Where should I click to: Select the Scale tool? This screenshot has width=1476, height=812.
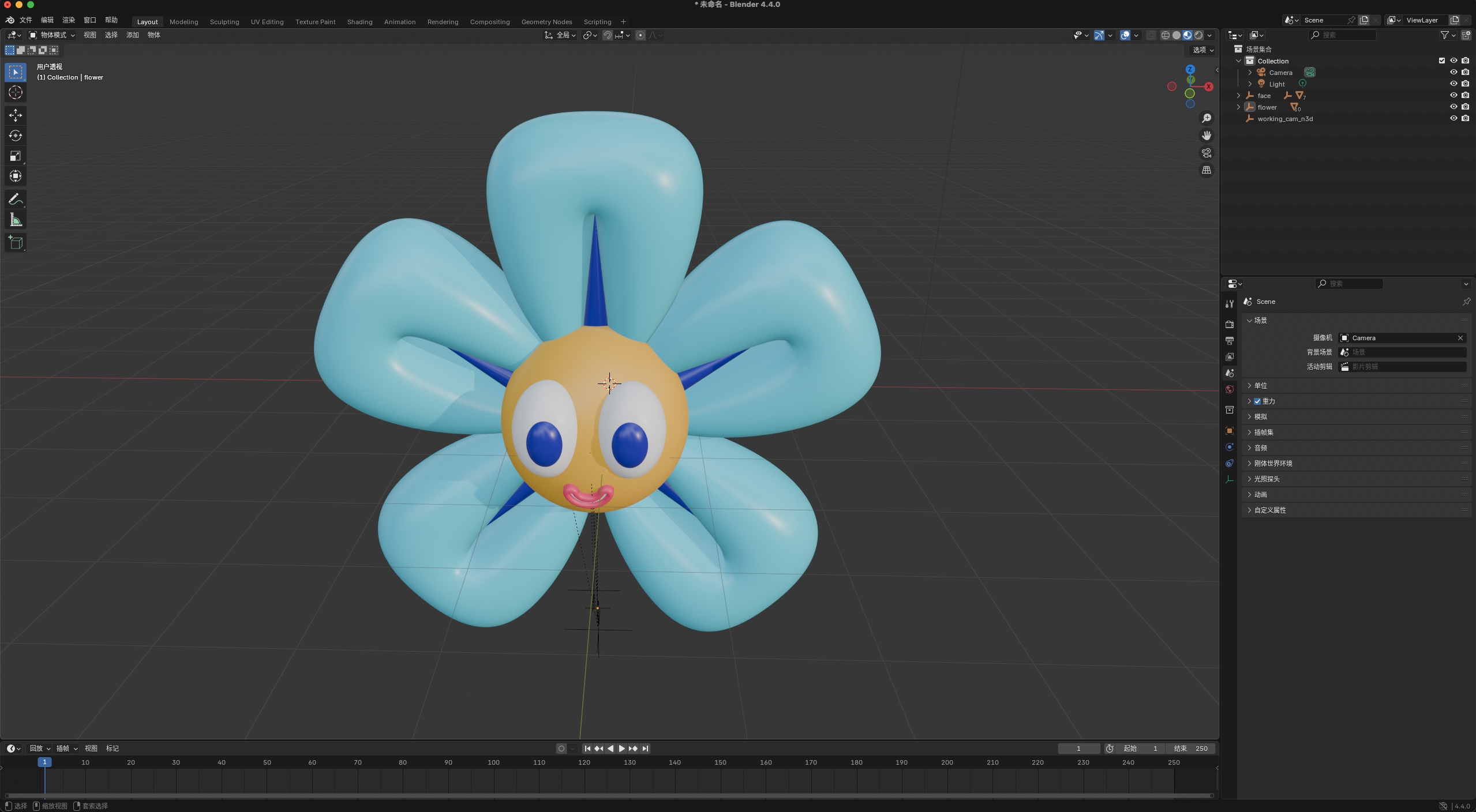click(16, 156)
